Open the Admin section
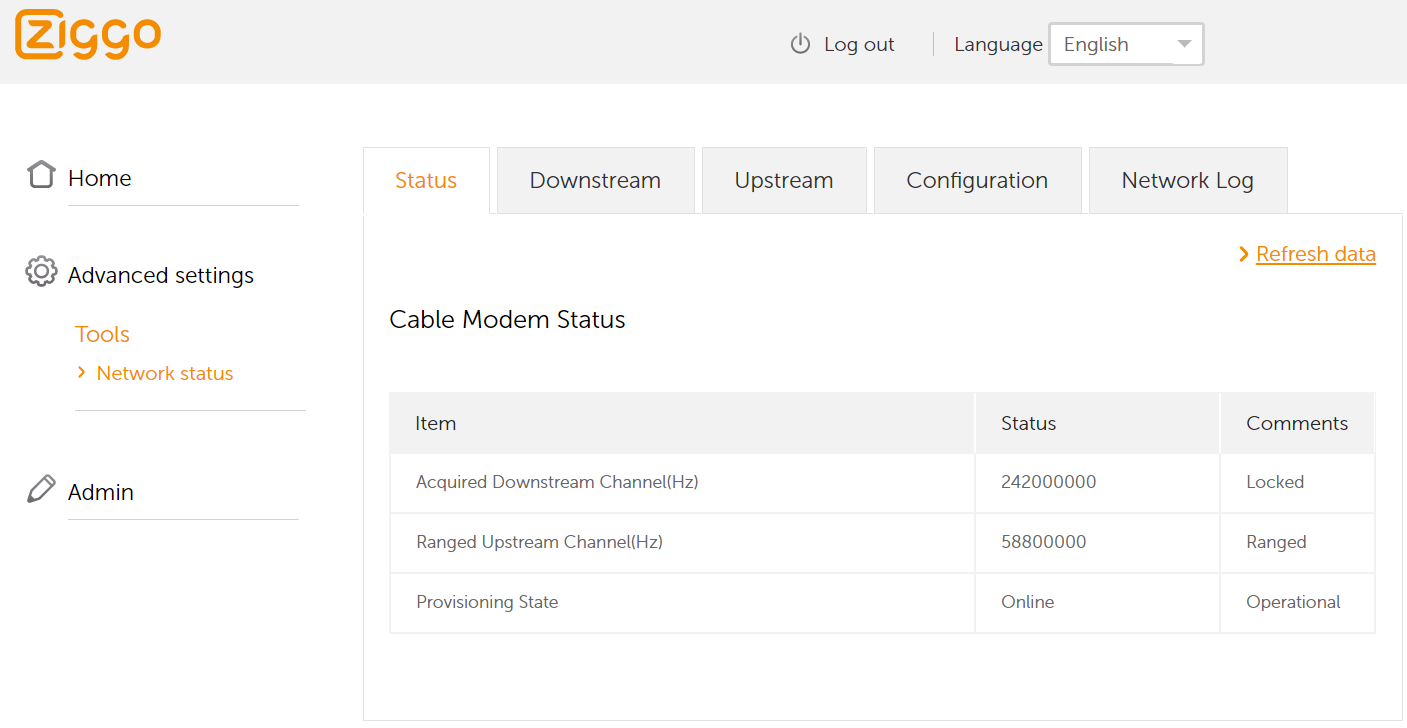Viewport: 1407px width, 728px height. [x=101, y=492]
